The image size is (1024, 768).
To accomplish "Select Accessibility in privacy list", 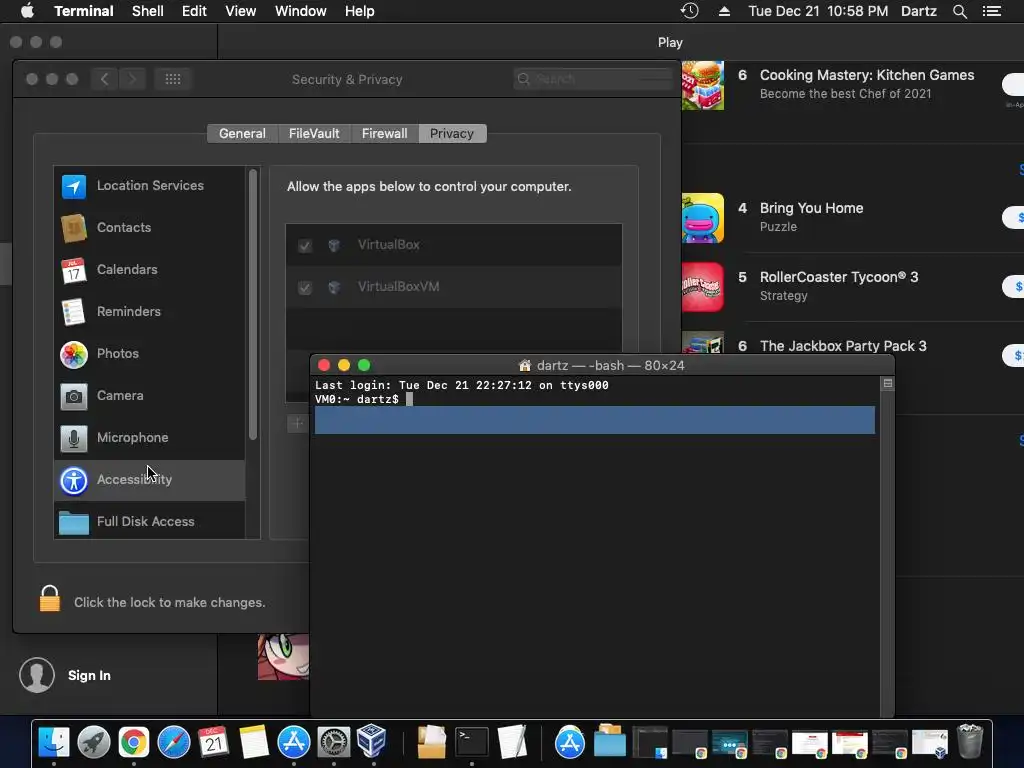I will pyautogui.click(x=150, y=479).
